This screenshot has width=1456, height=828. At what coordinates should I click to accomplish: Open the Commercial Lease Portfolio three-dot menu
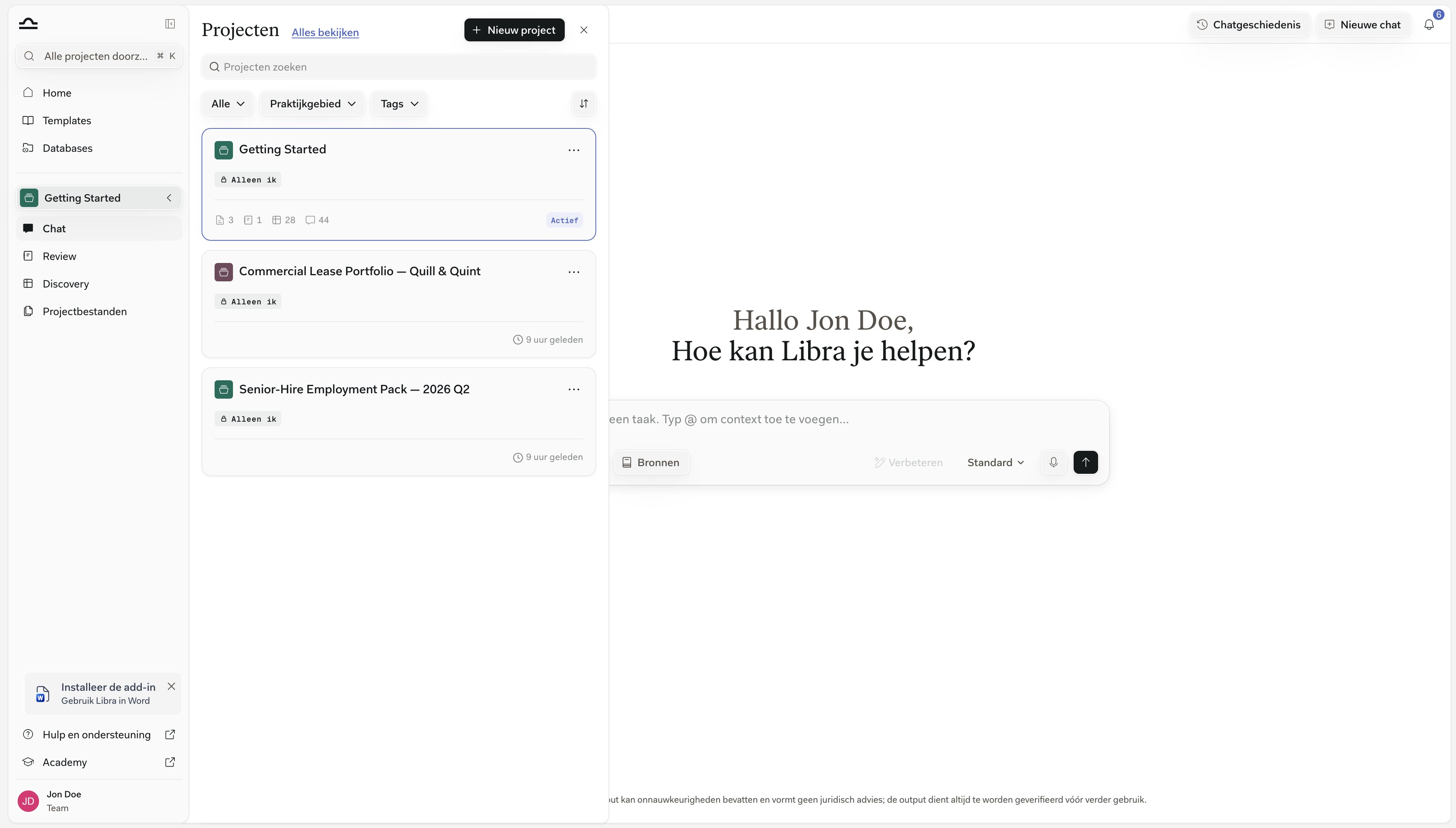point(574,272)
